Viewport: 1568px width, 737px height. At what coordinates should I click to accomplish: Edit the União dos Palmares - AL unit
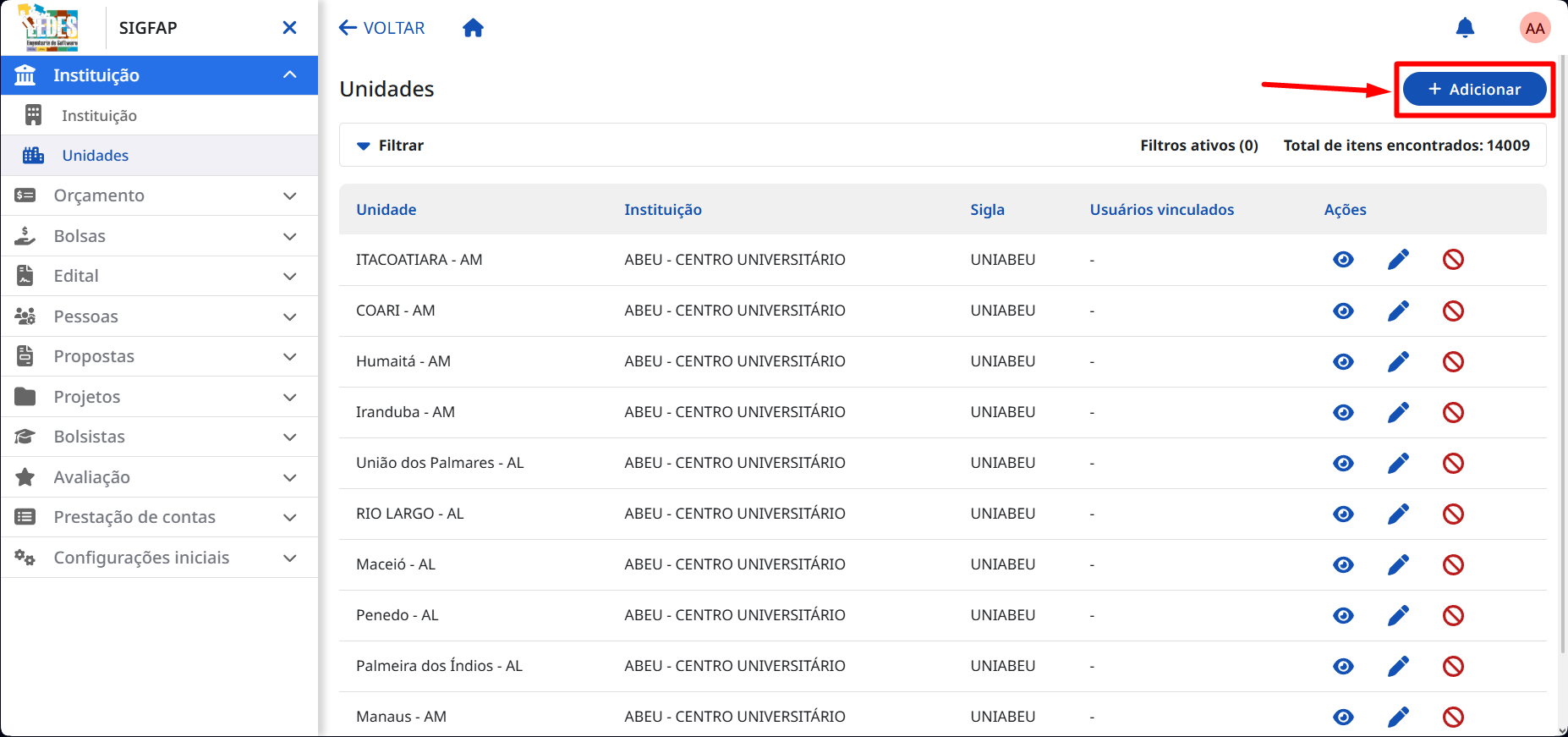(x=1398, y=463)
